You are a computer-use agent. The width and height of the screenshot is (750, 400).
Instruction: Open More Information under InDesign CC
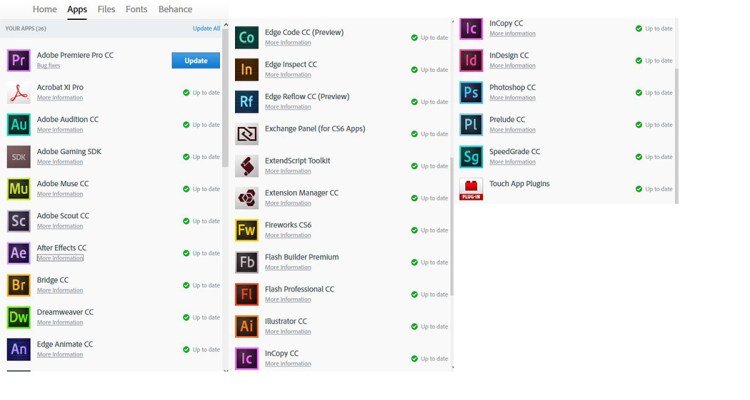click(x=512, y=66)
